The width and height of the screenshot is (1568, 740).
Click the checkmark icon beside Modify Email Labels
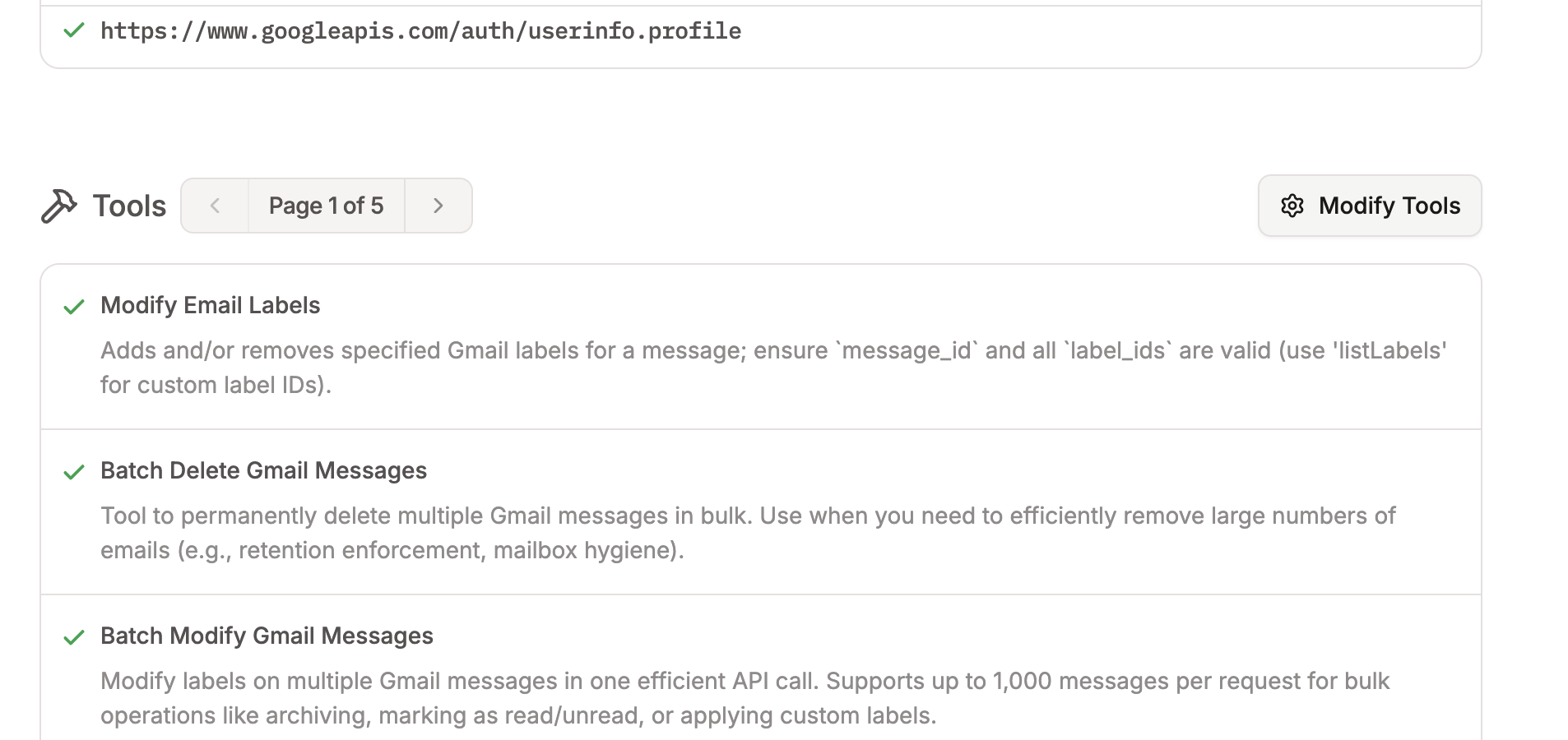(x=74, y=307)
